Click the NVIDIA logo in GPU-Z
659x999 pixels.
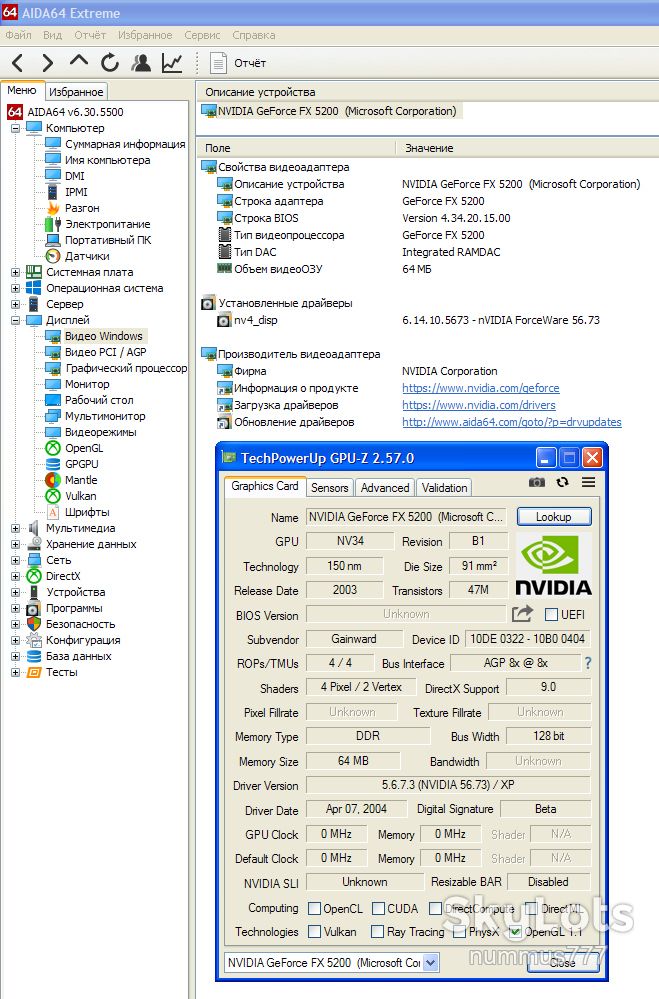click(x=553, y=565)
